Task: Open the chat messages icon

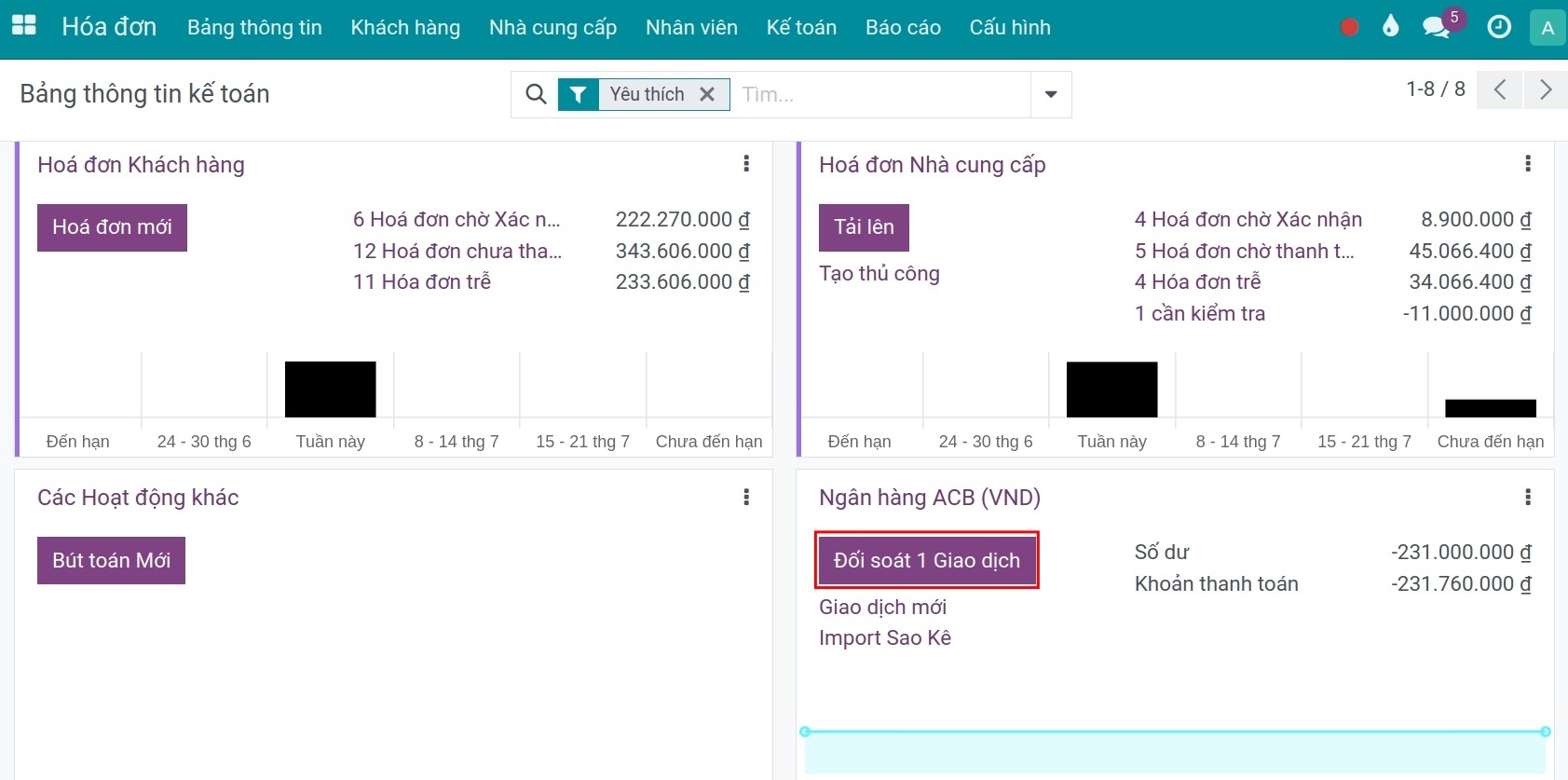Action: click(1436, 27)
